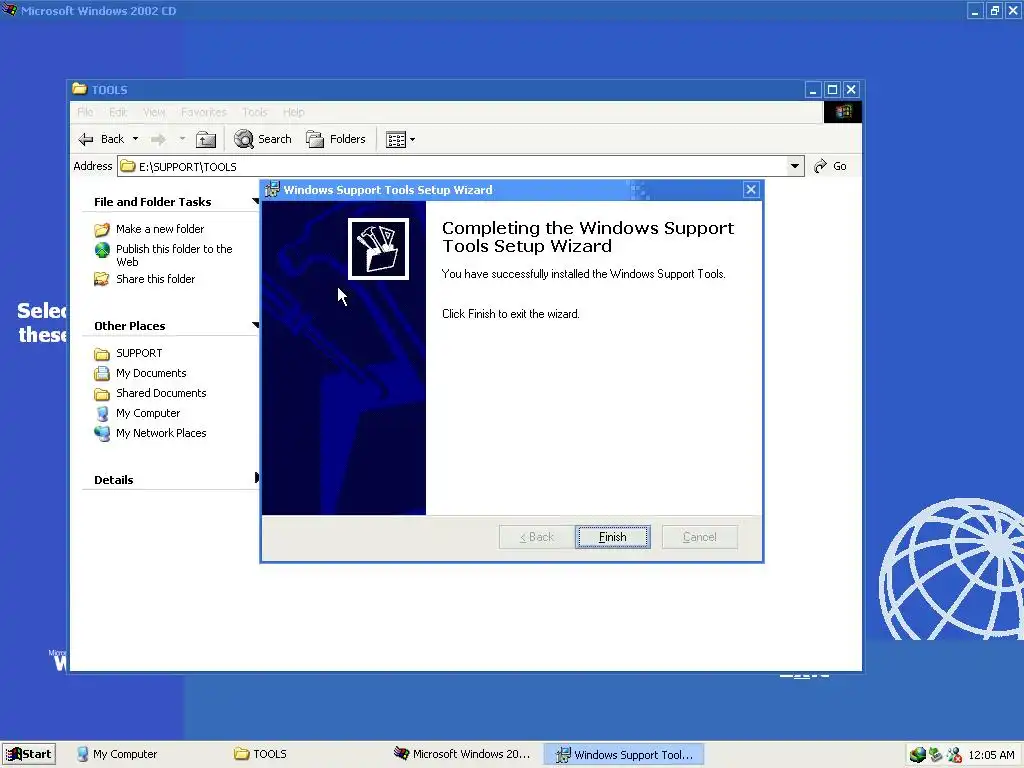This screenshot has height=768, width=1024.
Task: Expand the address bar dropdown arrow
Action: pyautogui.click(x=795, y=166)
